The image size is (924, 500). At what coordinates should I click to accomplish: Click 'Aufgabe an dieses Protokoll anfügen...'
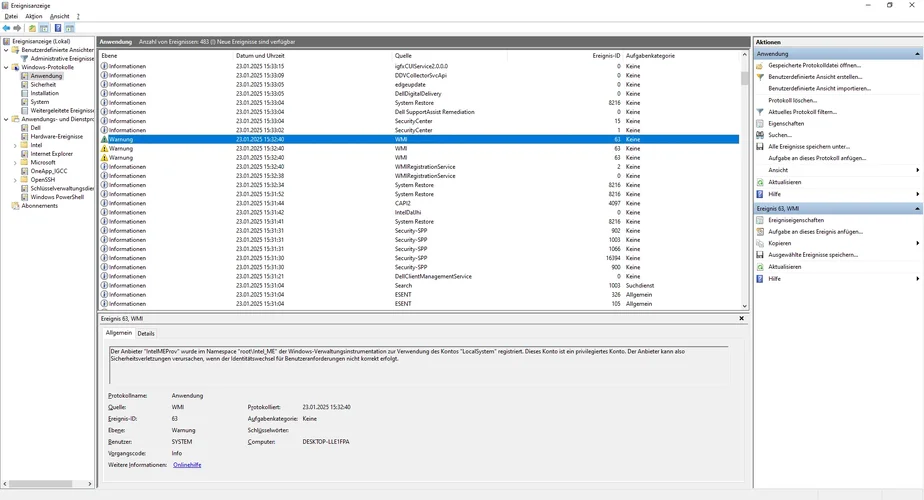[817, 158]
